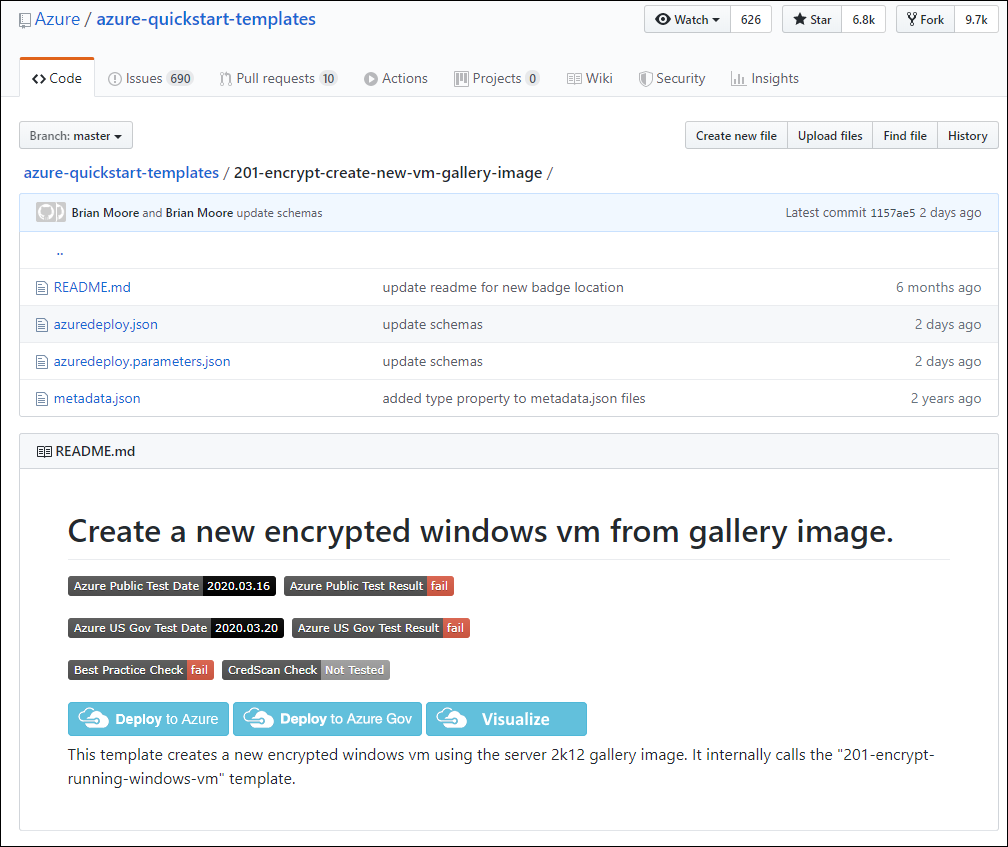The image size is (1008, 847).
Task: Open metadata.json file
Action: pos(96,399)
